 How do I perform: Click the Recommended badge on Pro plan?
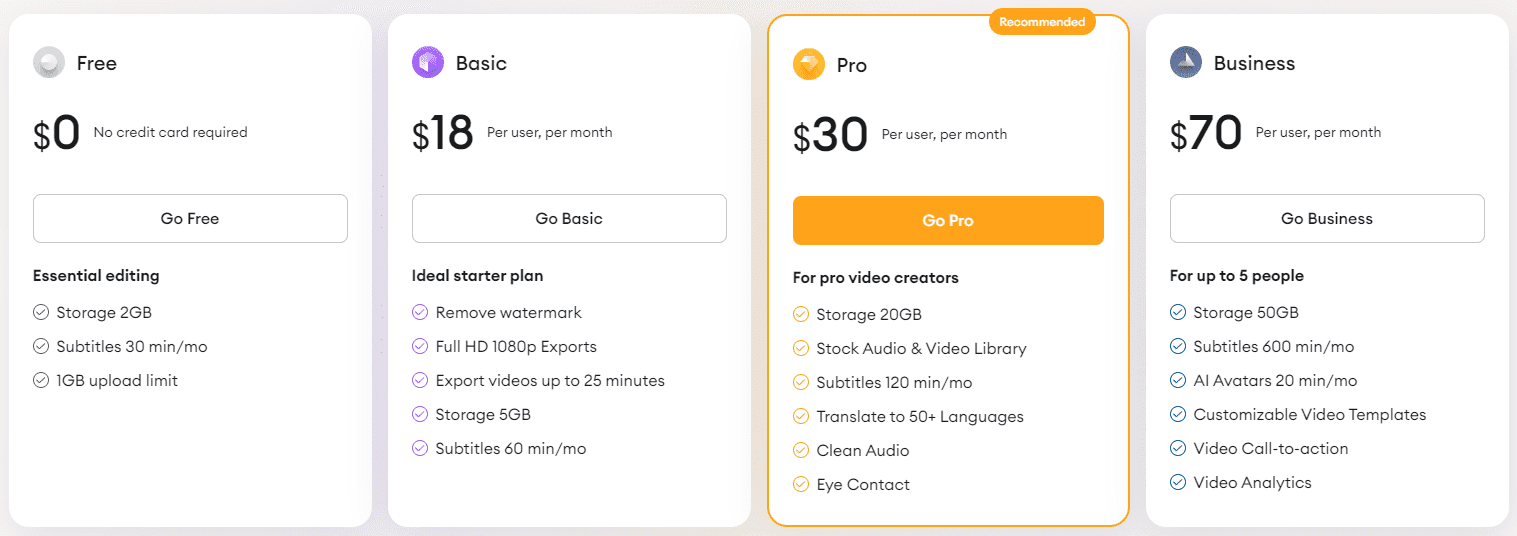click(x=1042, y=22)
